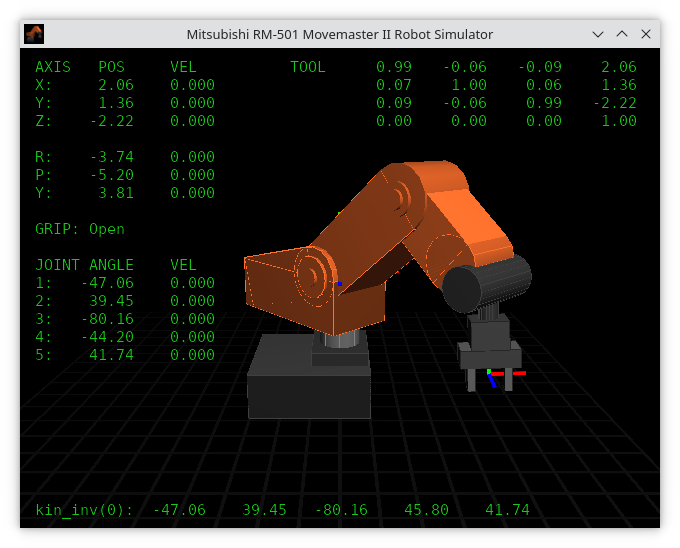Click the 'TOOL' matrix label
This screenshot has width=680, height=548.
307,67
